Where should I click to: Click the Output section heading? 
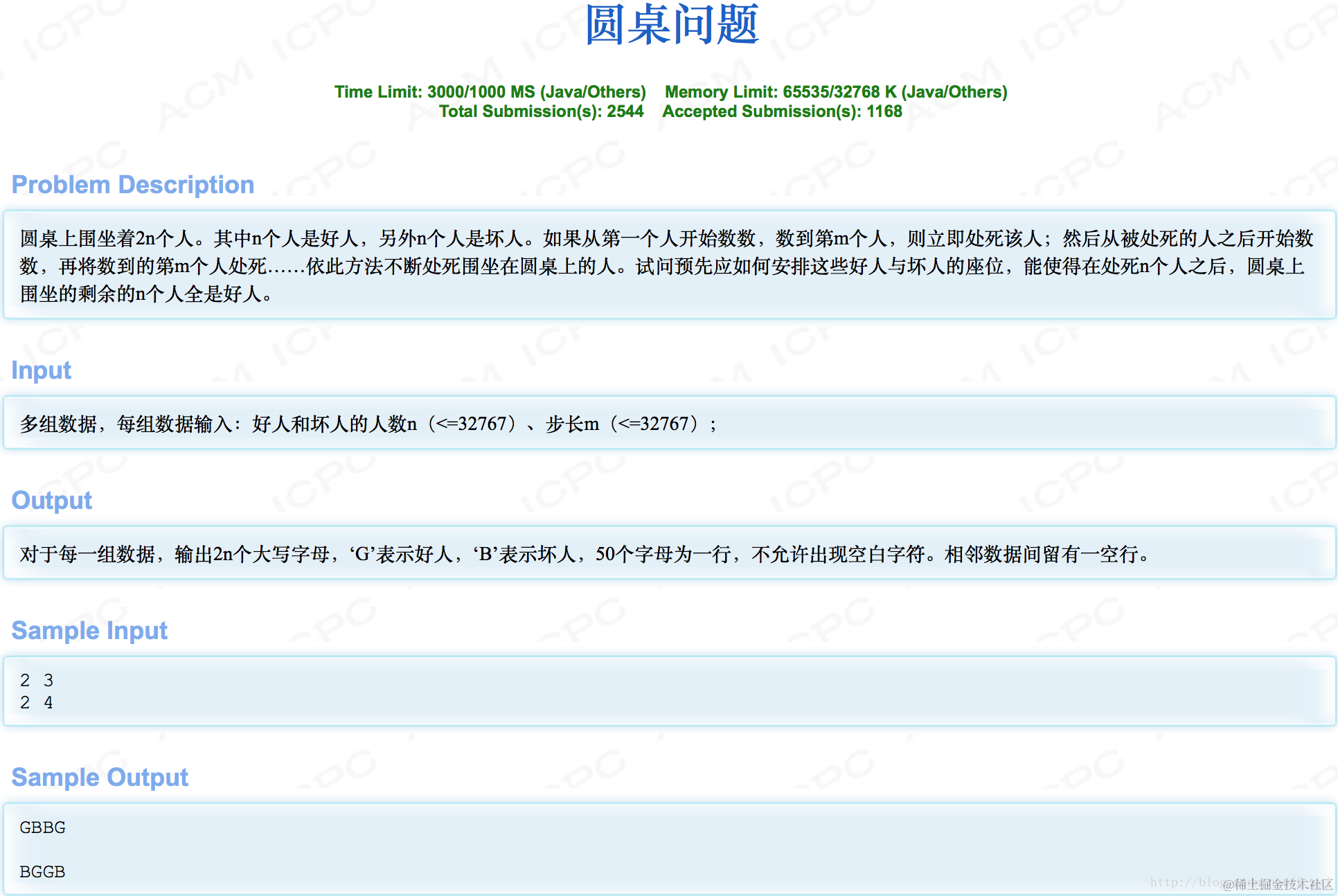52,501
